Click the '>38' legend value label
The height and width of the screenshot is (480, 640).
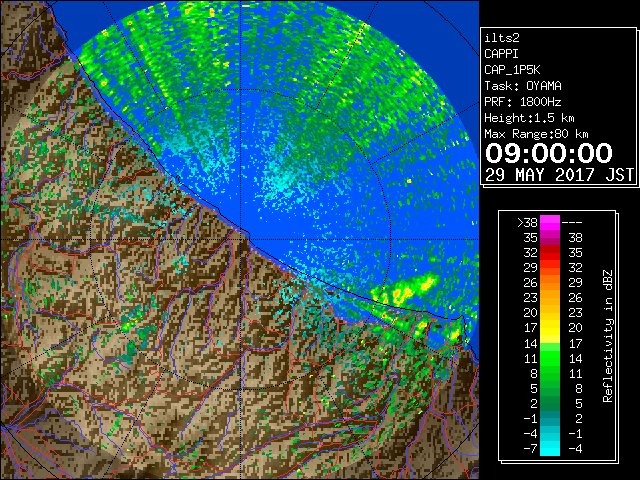tap(527, 223)
